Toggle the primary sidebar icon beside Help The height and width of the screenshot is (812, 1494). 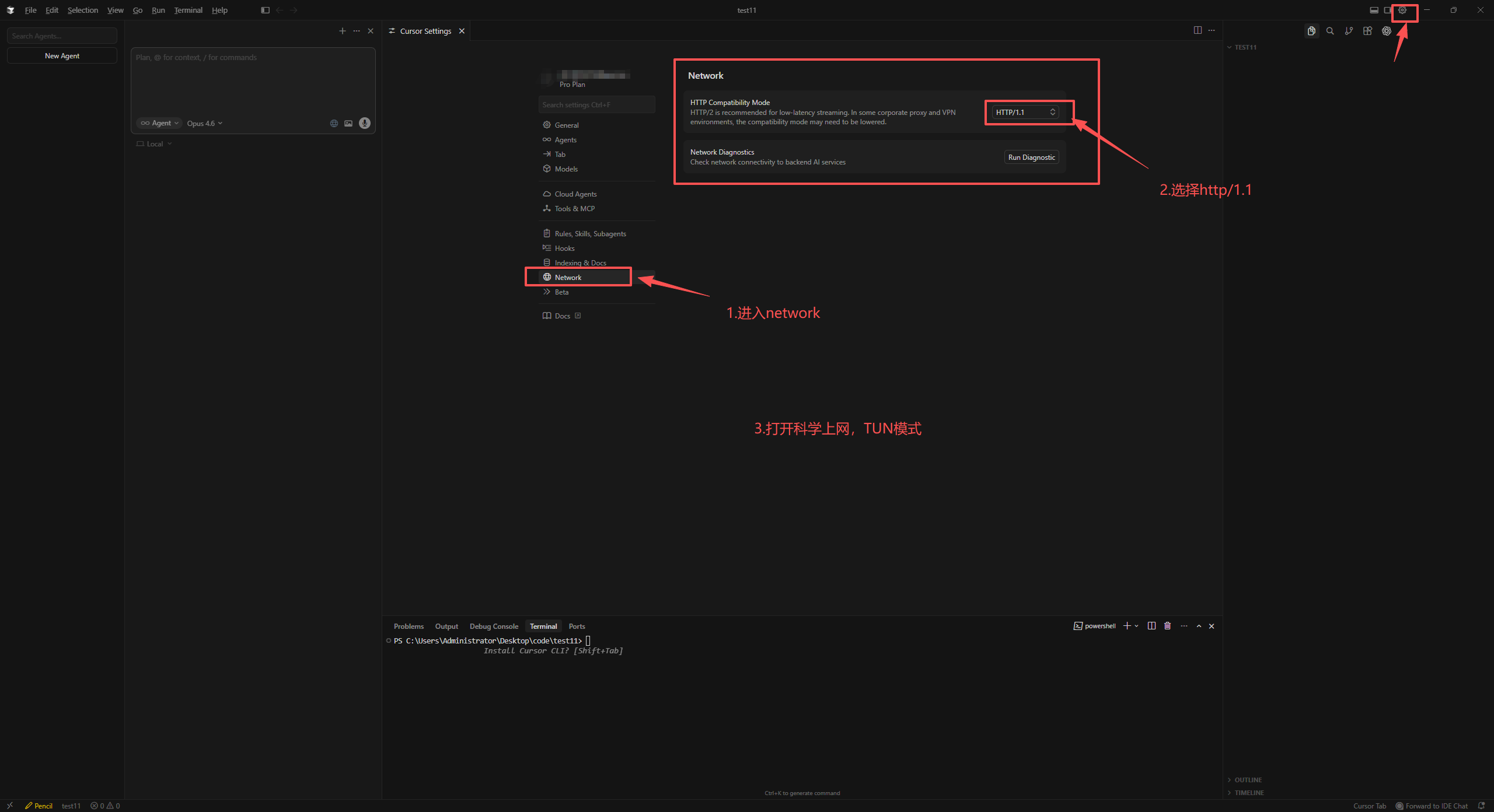pyautogui.click(x=265, y=10)
